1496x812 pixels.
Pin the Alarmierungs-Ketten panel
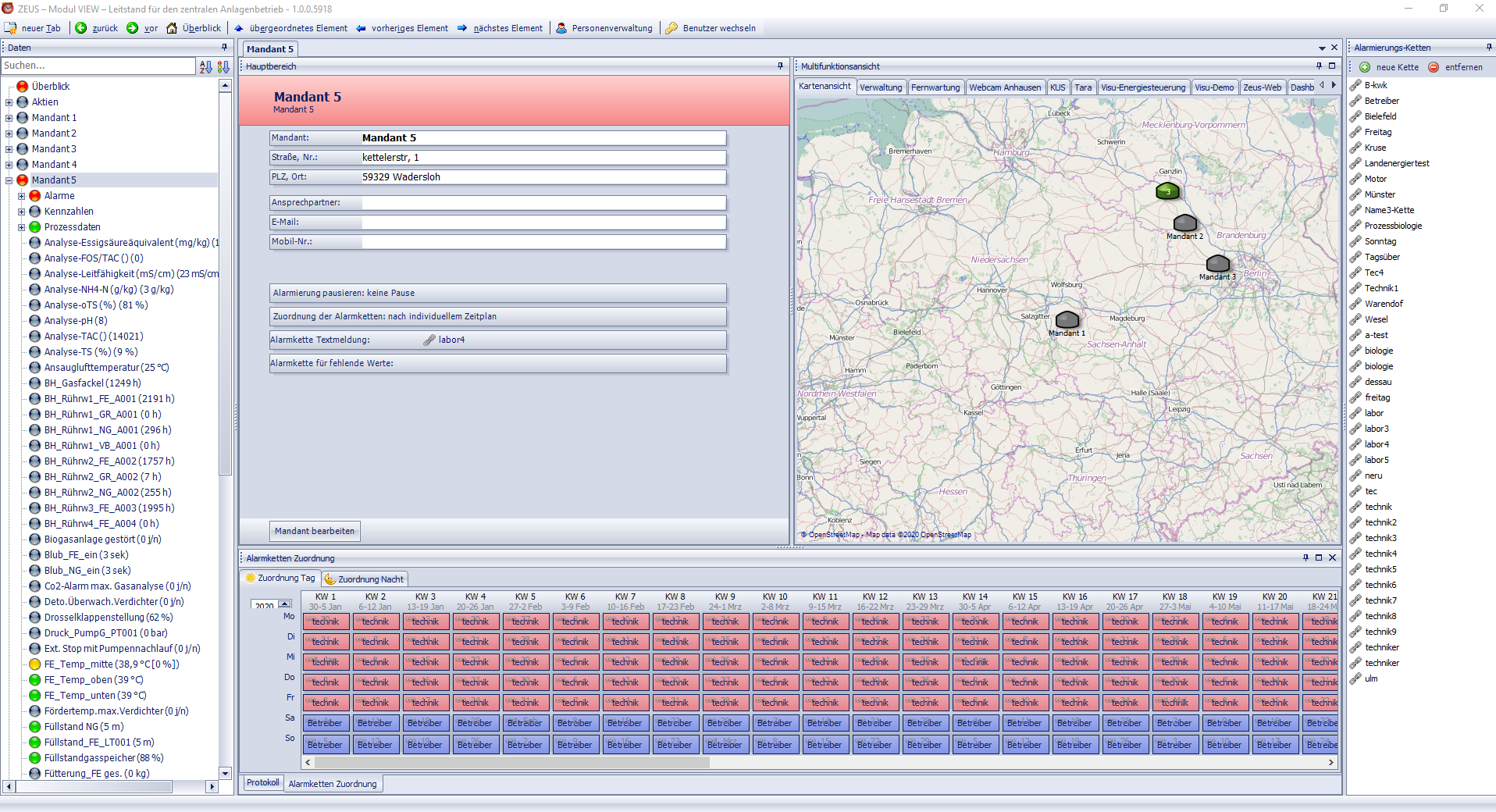1489,48
